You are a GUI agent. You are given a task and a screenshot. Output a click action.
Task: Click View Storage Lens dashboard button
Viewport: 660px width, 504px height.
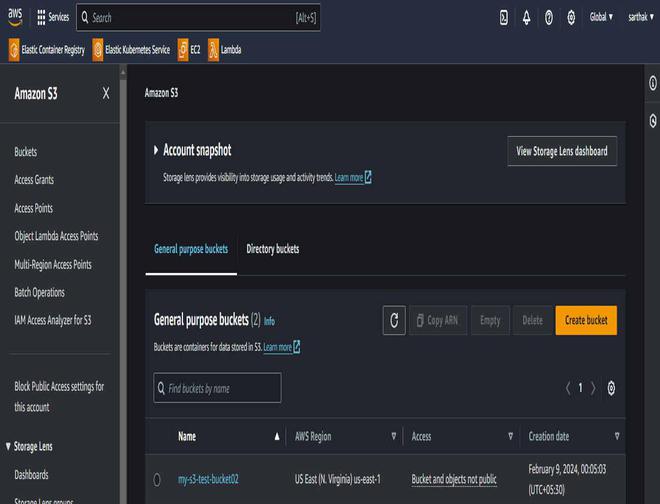tap(562, 151)
